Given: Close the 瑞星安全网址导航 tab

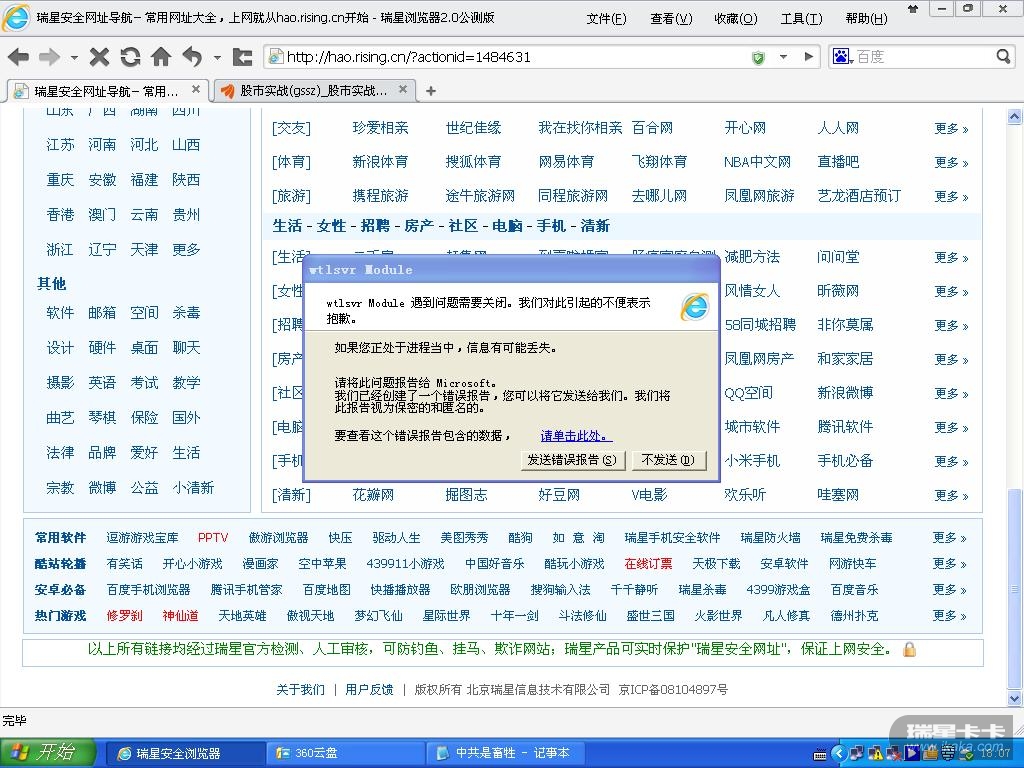Looking at the screenshot, I should 196,89.
